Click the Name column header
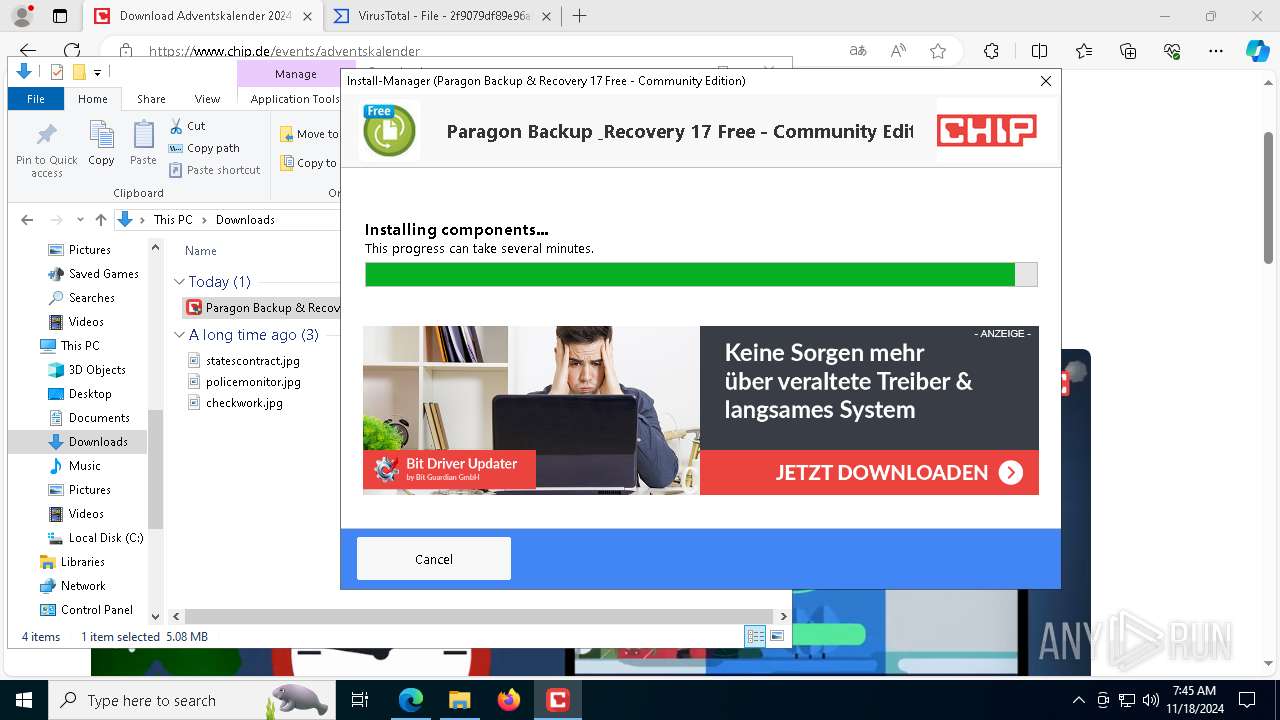This screenshot has width=1280, height=720. 201,251
